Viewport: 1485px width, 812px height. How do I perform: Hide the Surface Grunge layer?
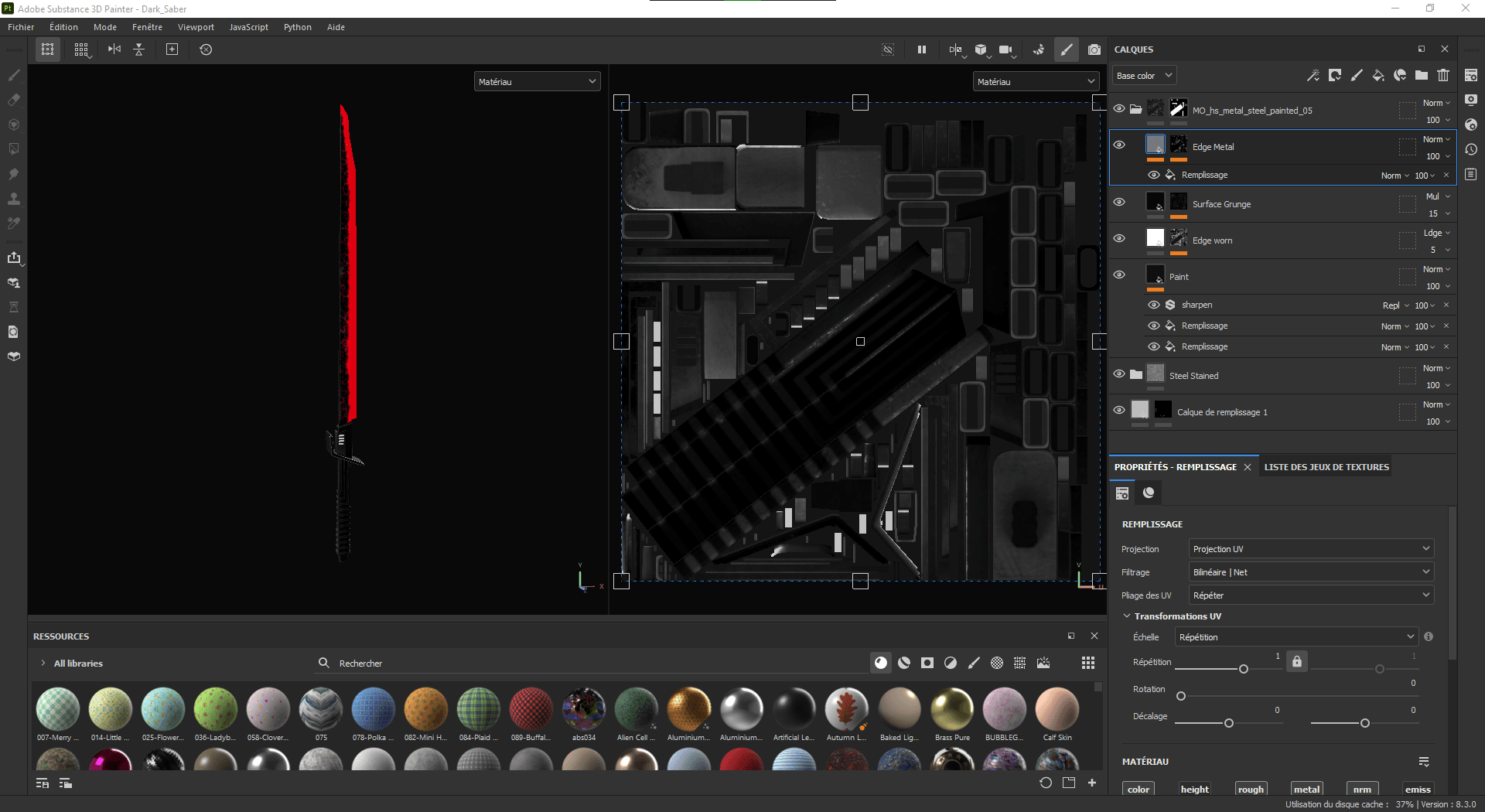(x=1119, y=202)
